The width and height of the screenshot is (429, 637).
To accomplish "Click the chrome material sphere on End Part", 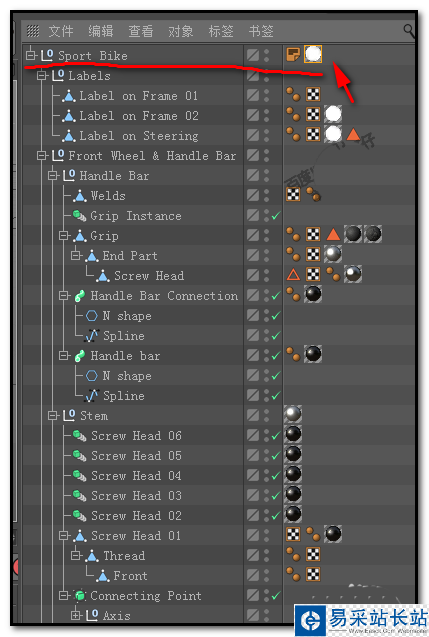I will click(x=333, y=254).
